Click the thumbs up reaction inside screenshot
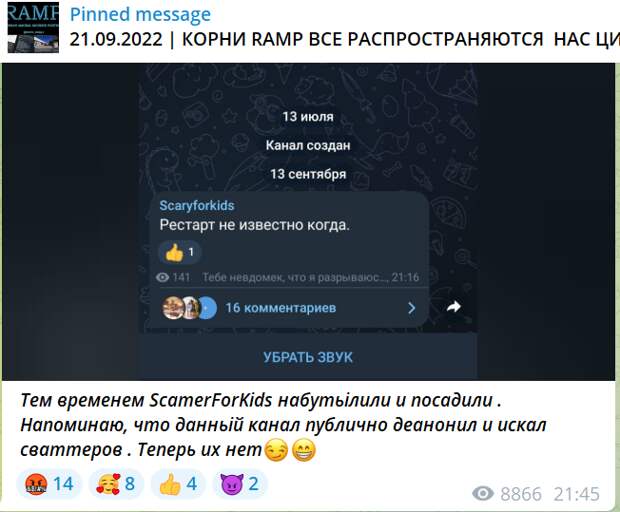 click(x=180, y=252)
